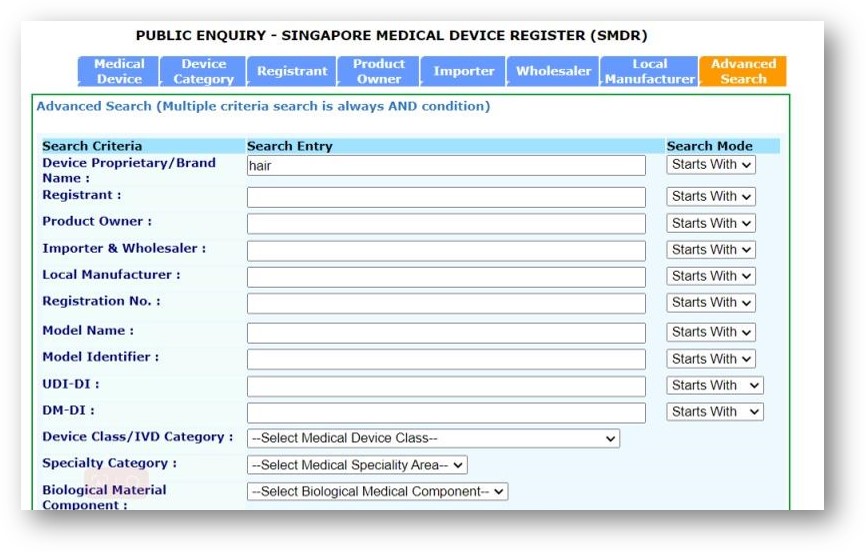Click the Specialty Category label
This screenshot has width=866, height=552.
[109, 464]
